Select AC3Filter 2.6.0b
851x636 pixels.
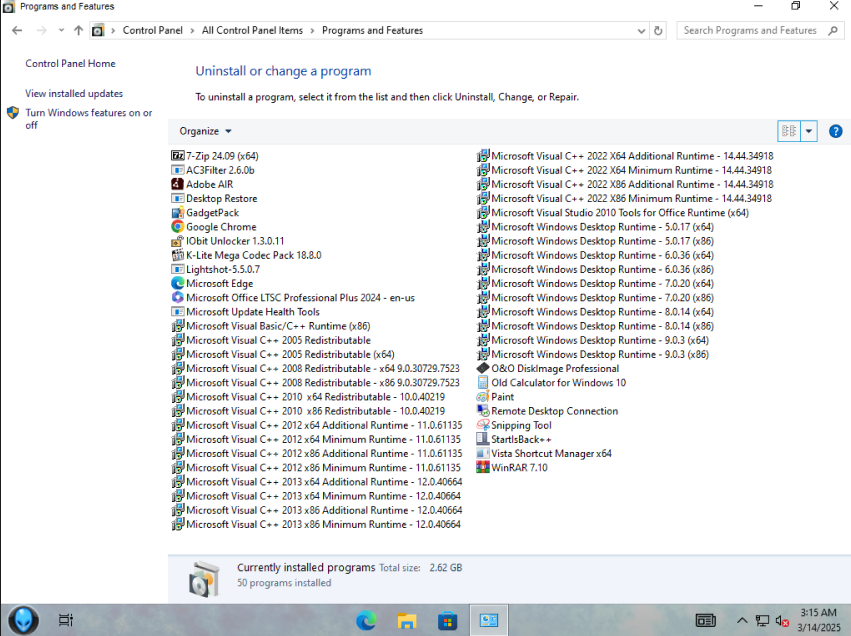(213, 170)
